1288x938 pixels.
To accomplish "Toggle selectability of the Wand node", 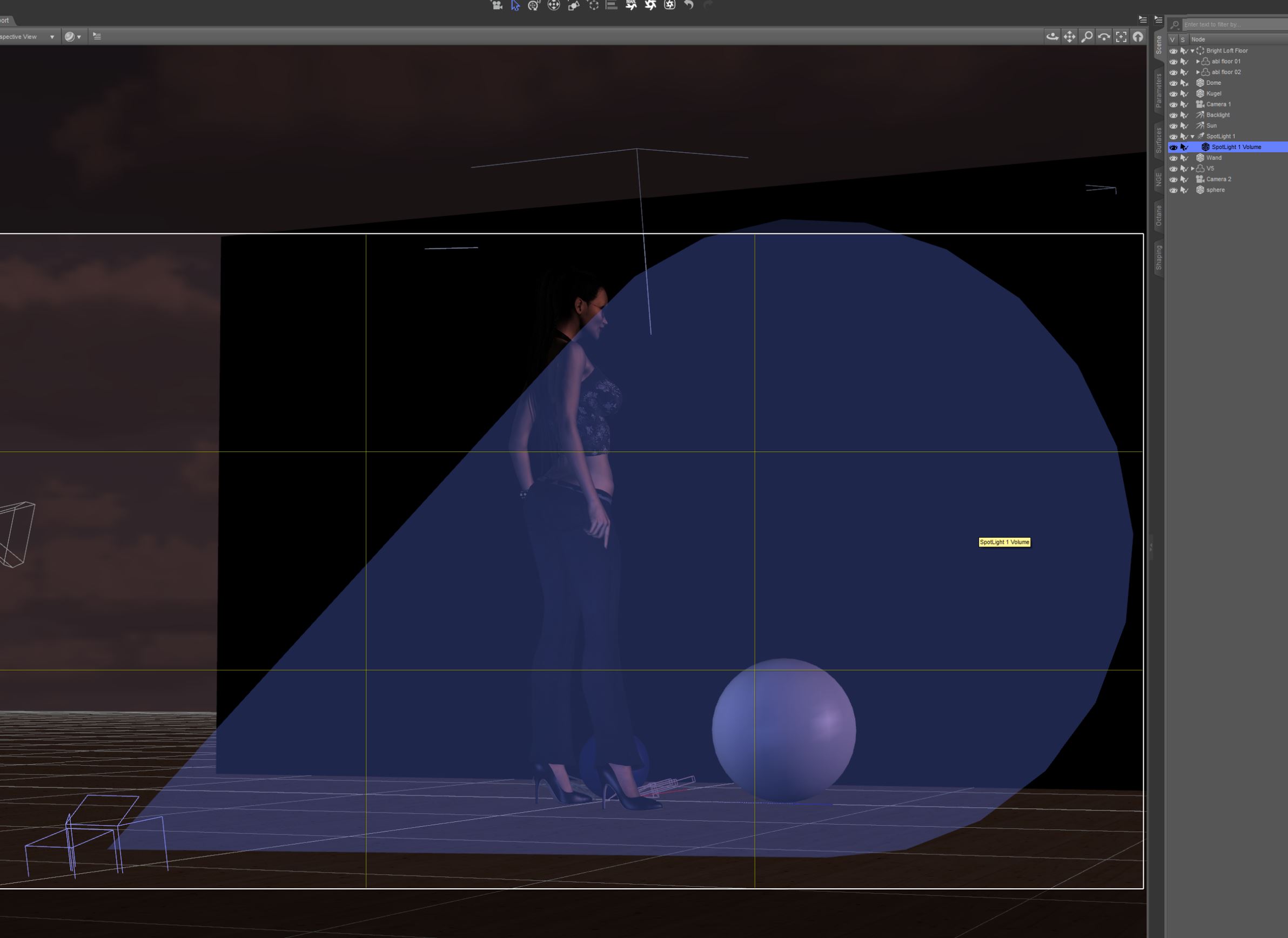I will pos(1184,158).
